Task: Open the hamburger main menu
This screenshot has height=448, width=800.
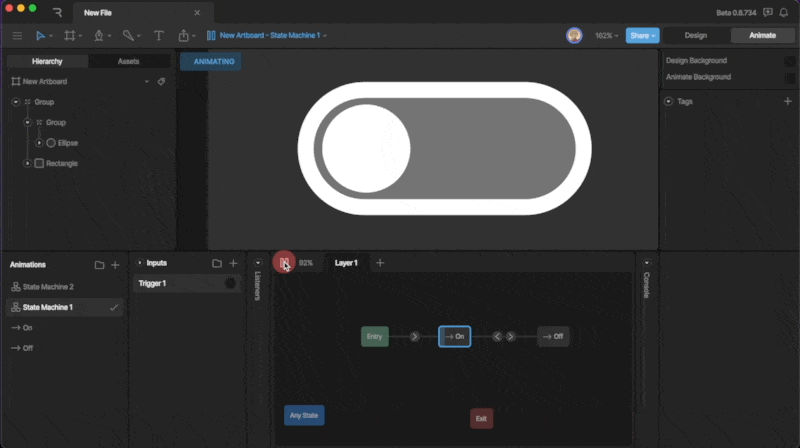Action: [17, 35]
